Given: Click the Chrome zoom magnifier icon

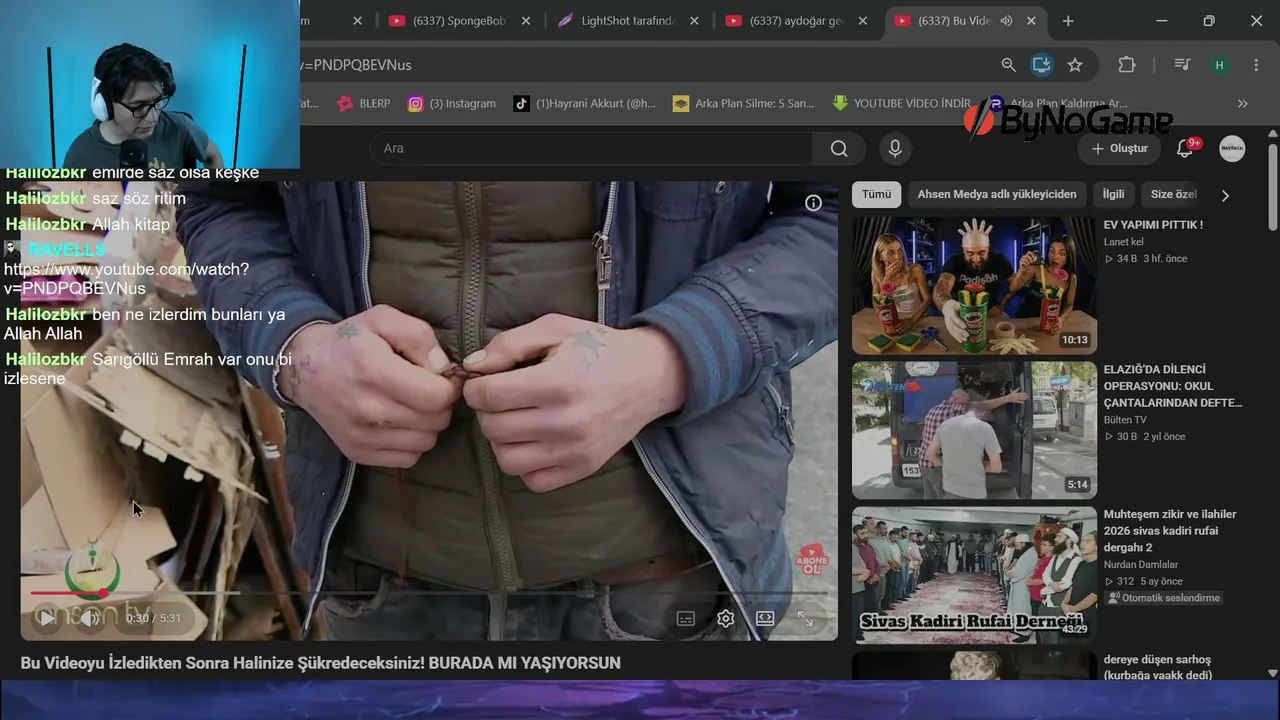Looking at the screenshot, I should [1008, 65].
